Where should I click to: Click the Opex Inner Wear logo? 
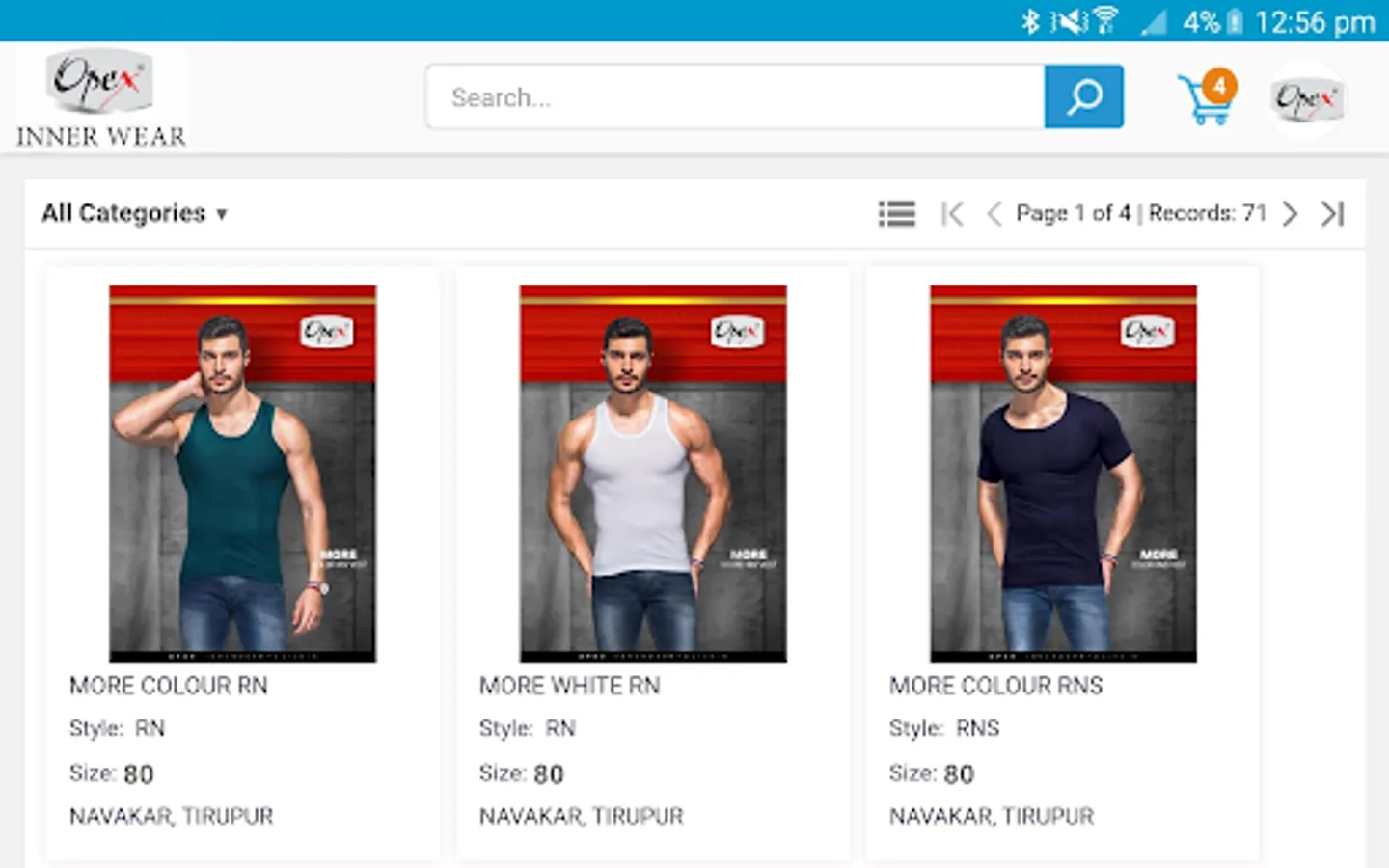[x=101, y=98]
